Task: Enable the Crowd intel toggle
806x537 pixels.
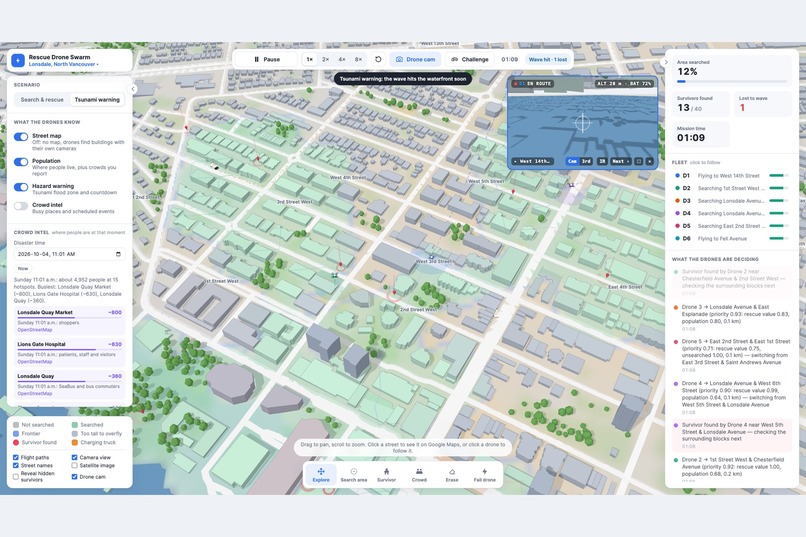Action: pos(21,206)
